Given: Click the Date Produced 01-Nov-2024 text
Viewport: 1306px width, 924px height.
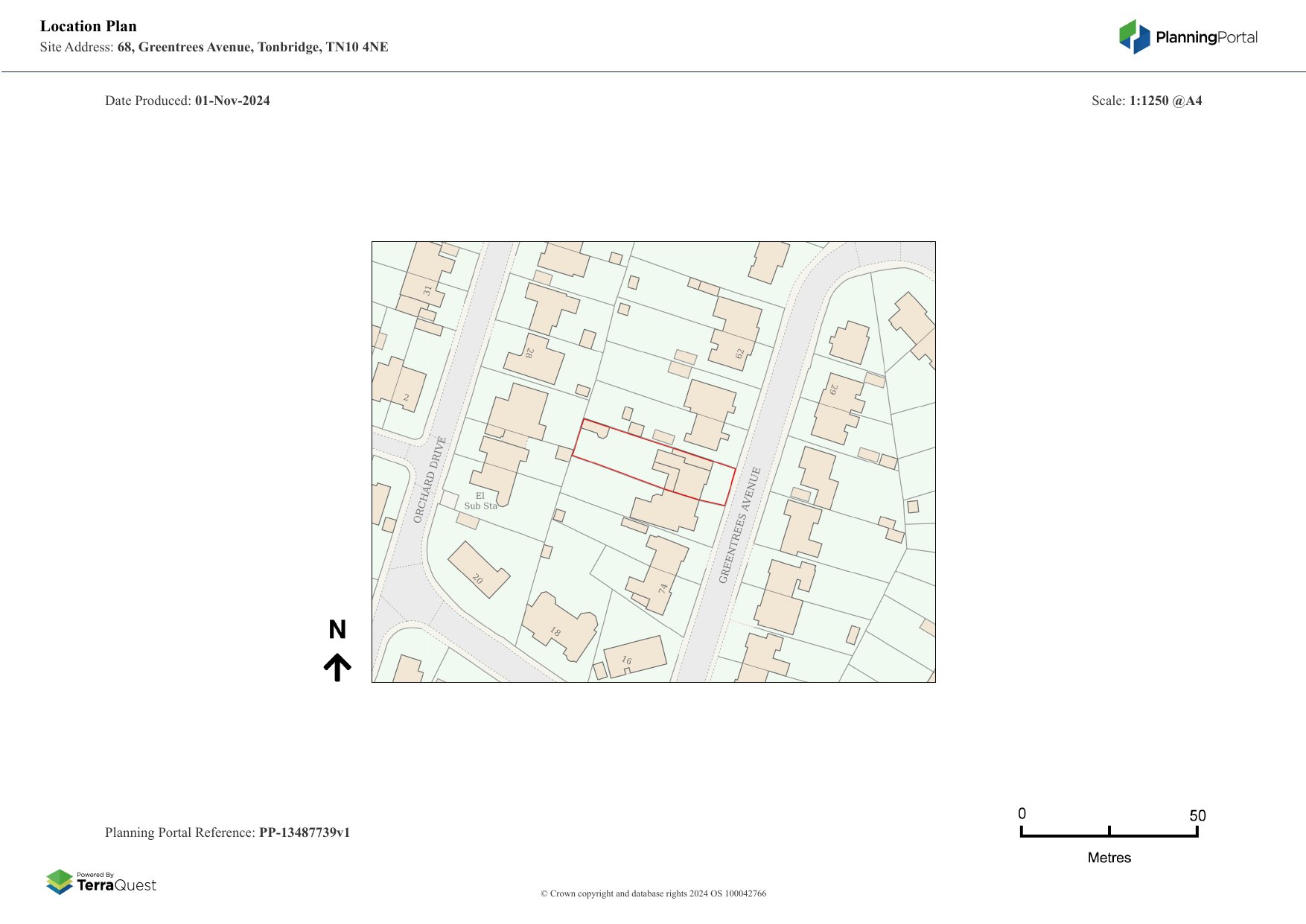Looking at the screenshot, I should click(x=188, y=101).
